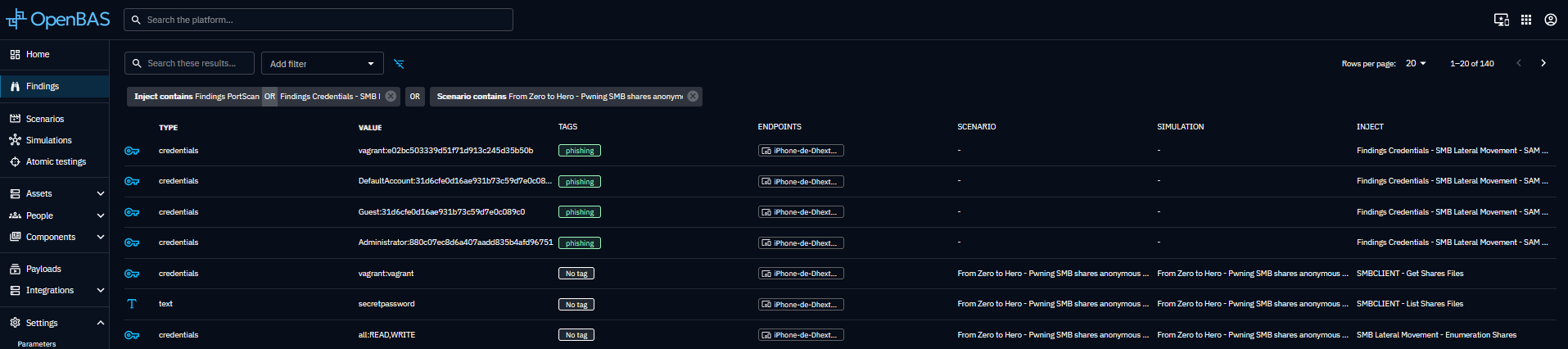Screen dimensions: 1568x349
Task: Go to next page of results
Action: (x=1543, y=63)
